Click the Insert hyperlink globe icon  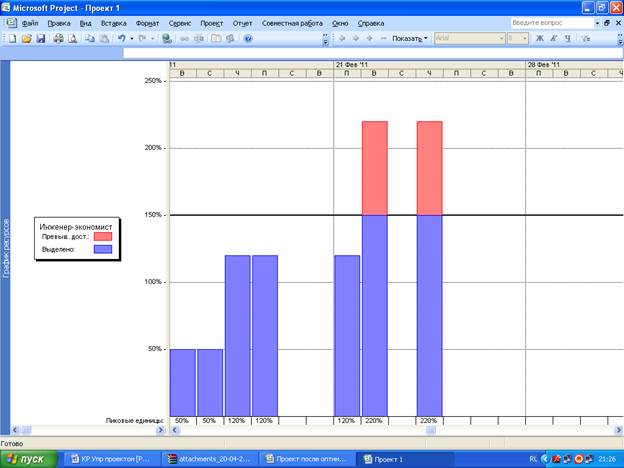point(166,38)
